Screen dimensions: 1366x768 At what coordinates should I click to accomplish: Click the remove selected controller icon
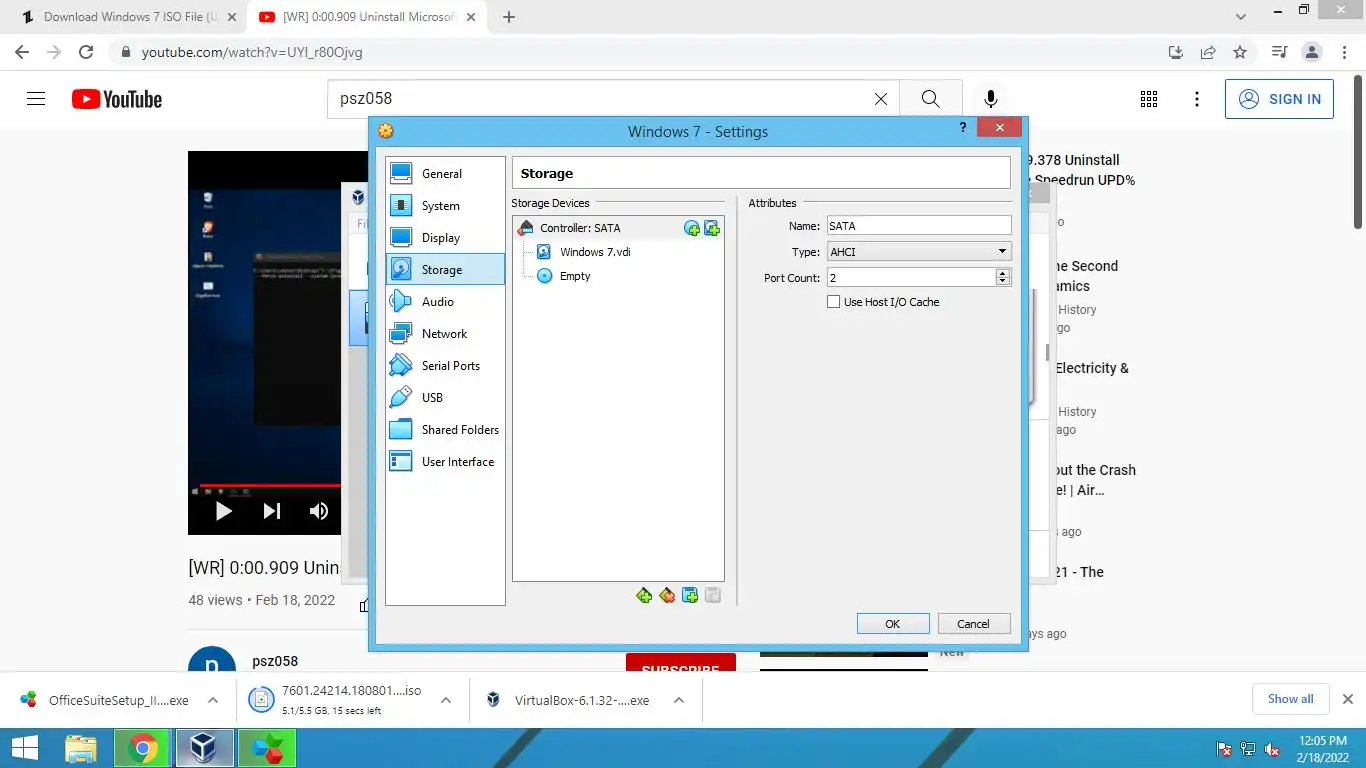tap(667, 596)
